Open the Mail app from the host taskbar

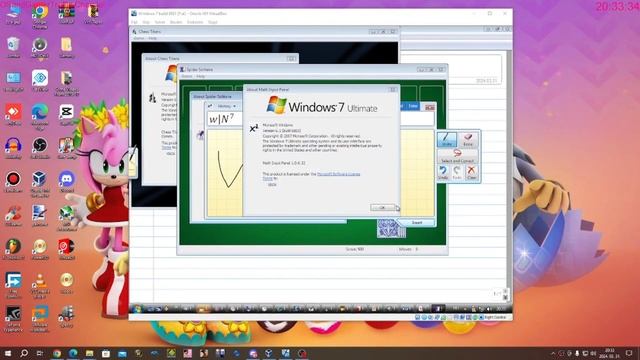point(122,353)
